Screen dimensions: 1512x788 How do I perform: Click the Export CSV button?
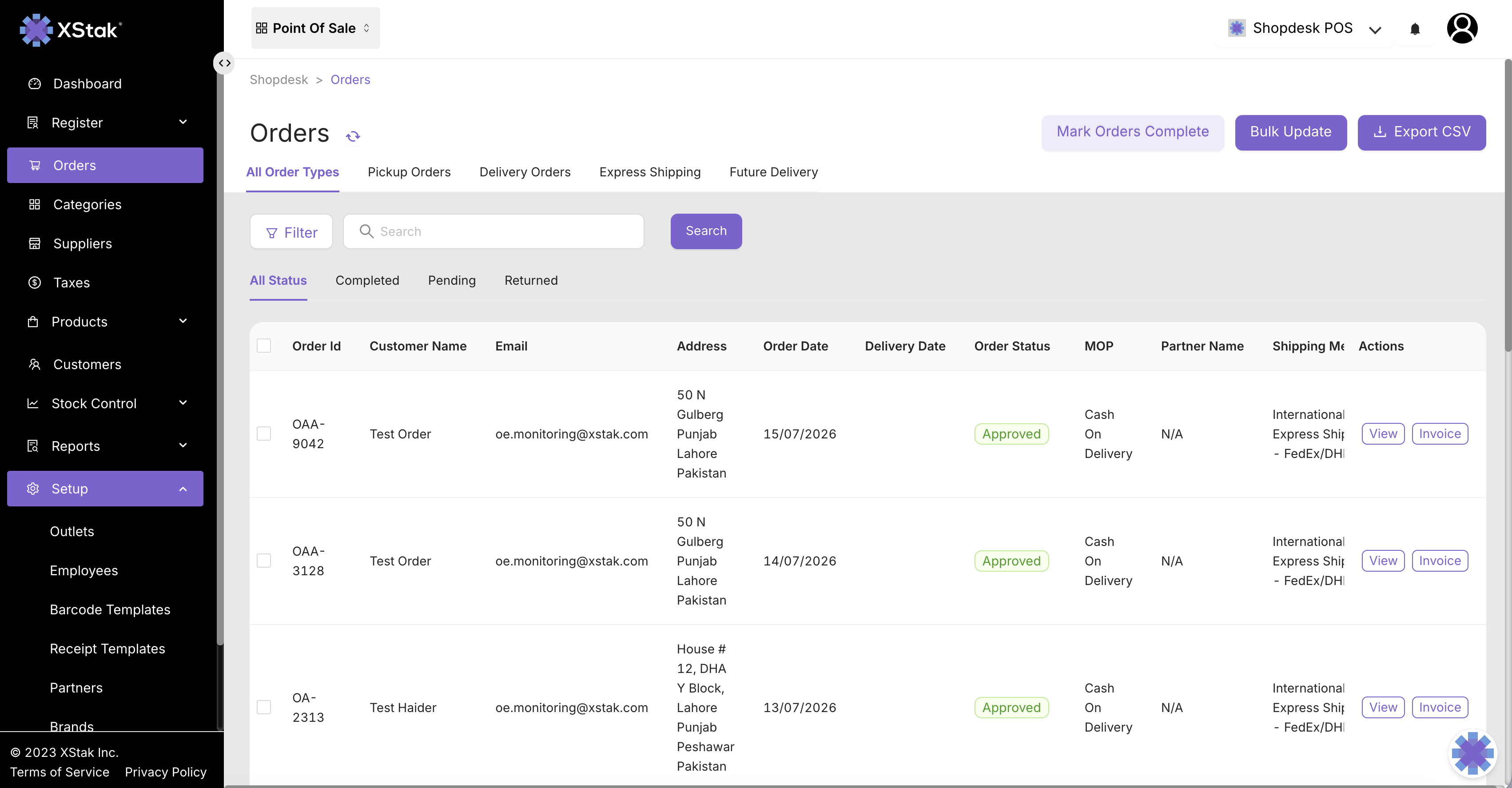(x=1421, y=133)
